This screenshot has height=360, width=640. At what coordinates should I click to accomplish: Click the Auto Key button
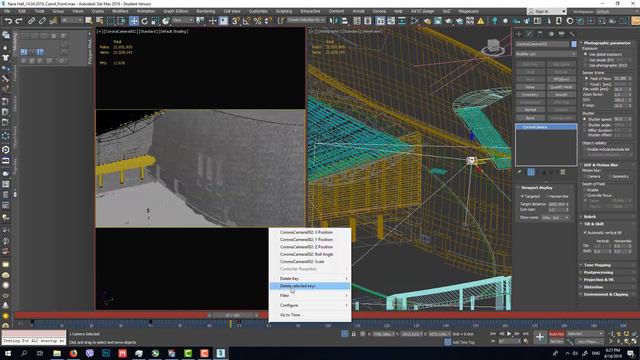pos(556,334)
